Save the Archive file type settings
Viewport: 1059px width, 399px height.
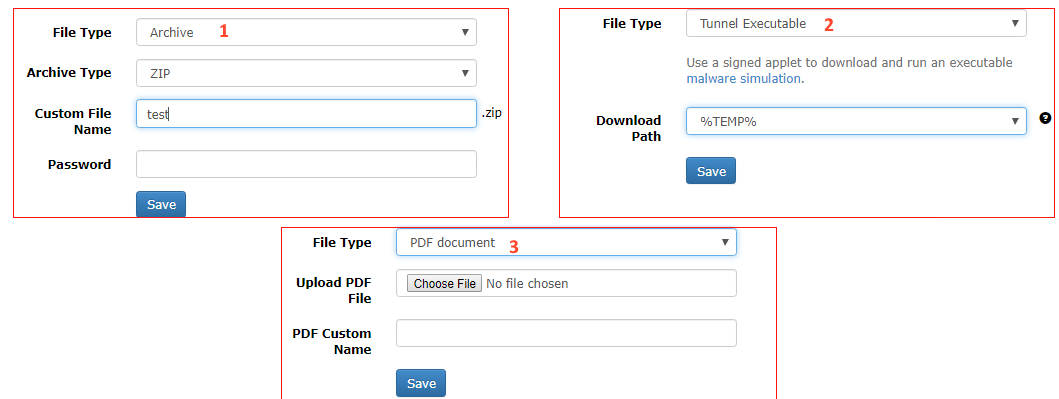pos(161,205)
